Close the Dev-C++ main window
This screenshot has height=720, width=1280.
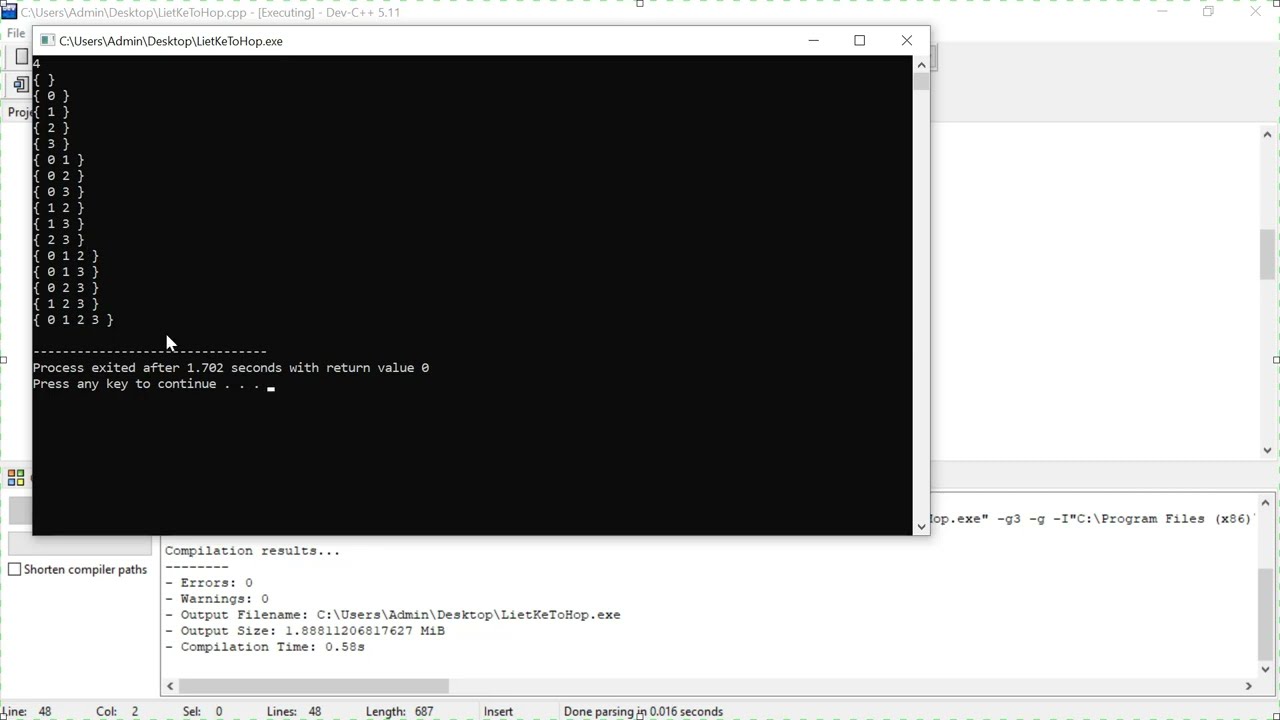click(x=1255, y=12)
